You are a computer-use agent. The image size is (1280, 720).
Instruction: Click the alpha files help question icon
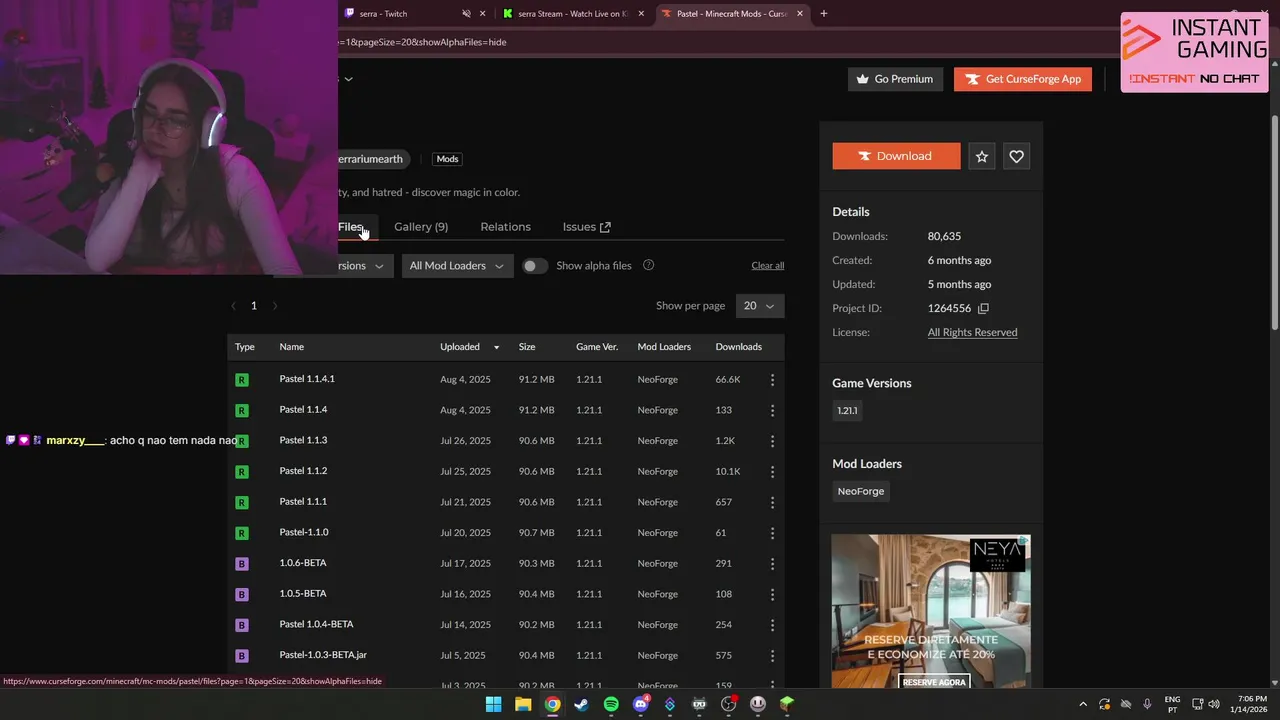[x=648, y=265]
